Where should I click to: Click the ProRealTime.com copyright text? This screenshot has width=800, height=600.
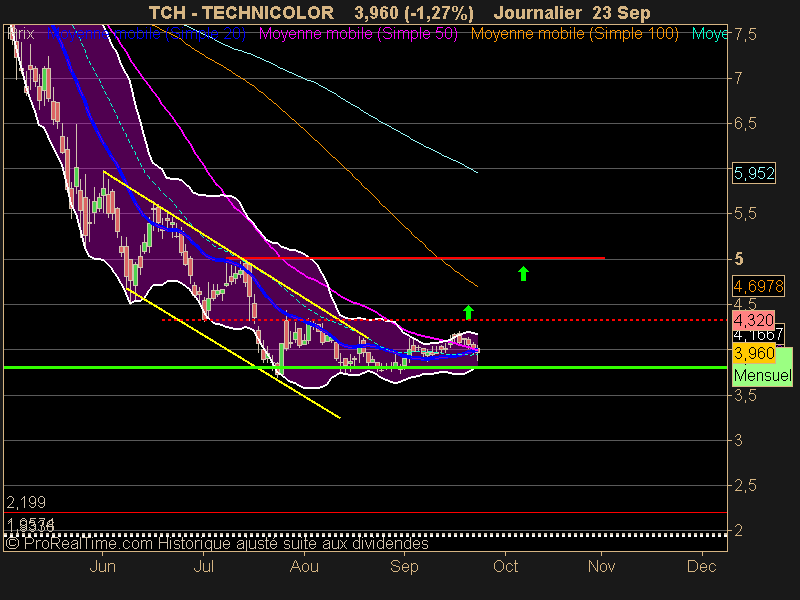[x=217, y=544]
